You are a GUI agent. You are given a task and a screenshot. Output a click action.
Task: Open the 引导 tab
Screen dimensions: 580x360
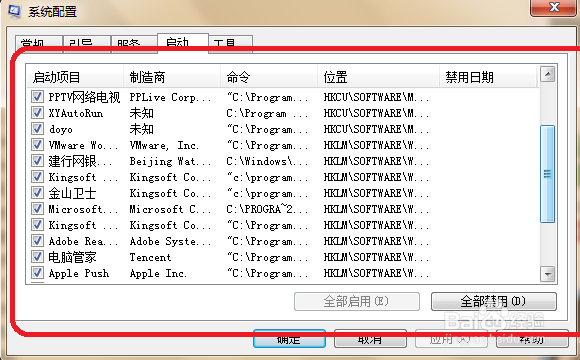(87, 44)
